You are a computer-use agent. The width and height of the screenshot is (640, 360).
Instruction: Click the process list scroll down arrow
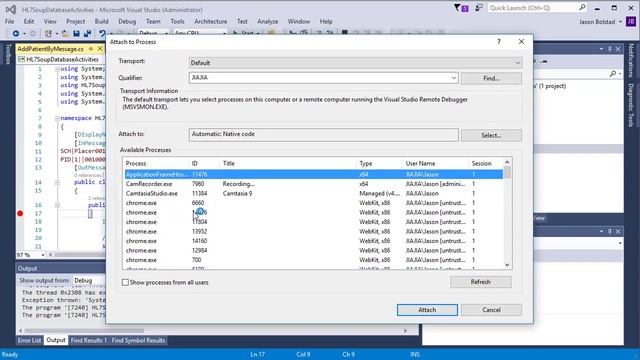click(x=507, y=265)
